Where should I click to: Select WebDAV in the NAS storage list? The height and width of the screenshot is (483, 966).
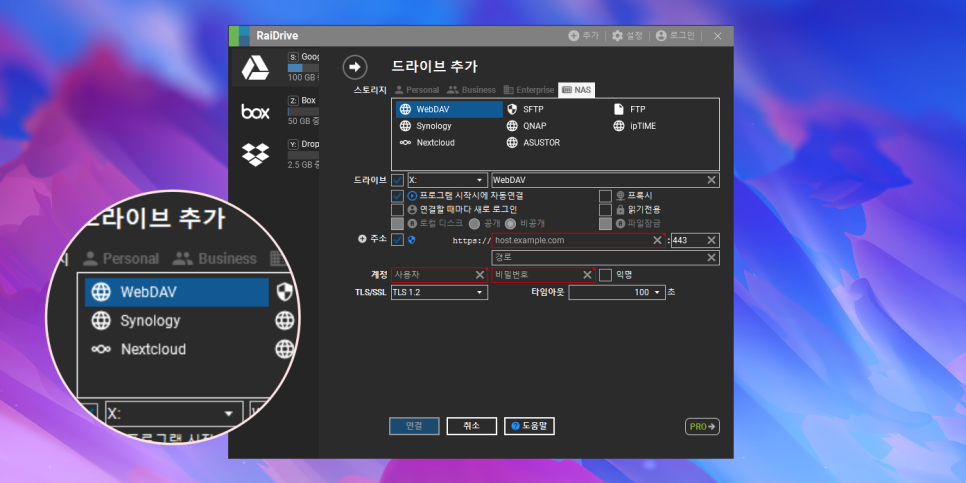tap(449, 110)
